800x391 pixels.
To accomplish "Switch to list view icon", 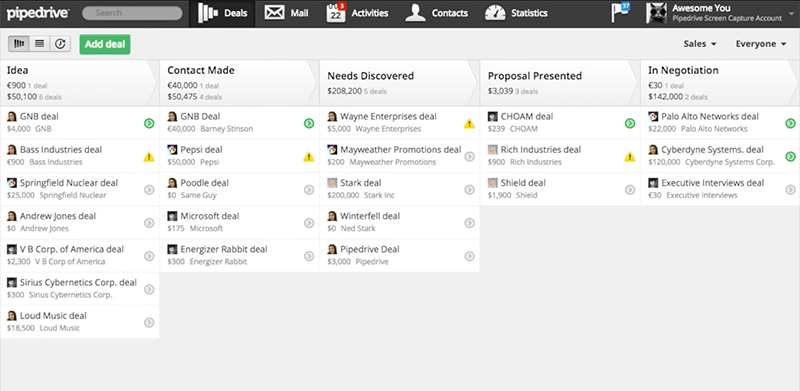I will coord(39,44).
